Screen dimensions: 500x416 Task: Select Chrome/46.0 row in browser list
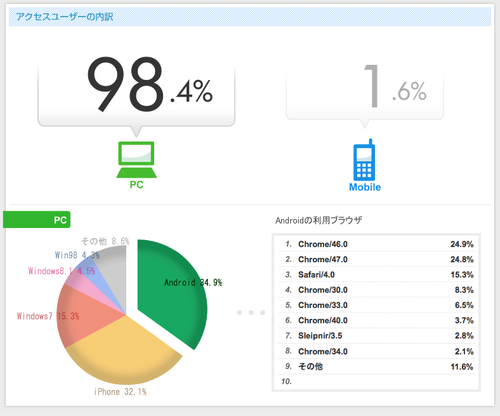pyautogui.click(x=377, y=244)
